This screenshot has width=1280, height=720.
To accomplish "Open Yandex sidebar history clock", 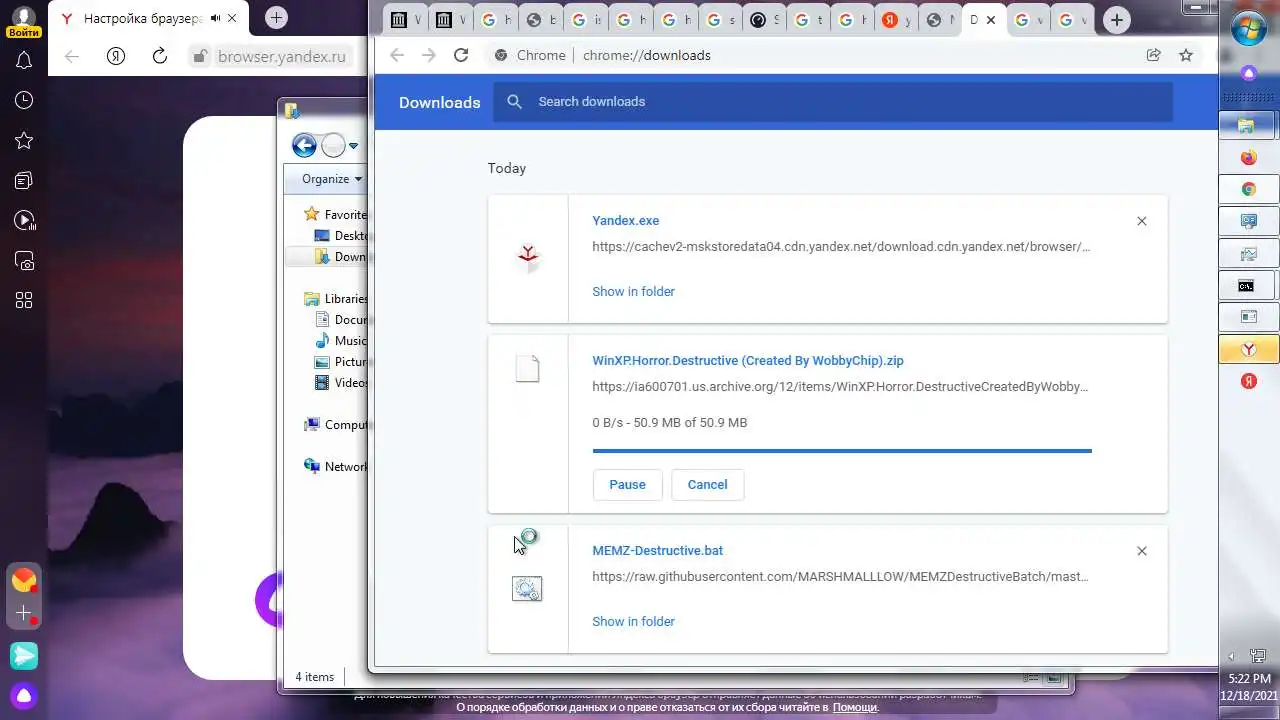I will point(24,100).
